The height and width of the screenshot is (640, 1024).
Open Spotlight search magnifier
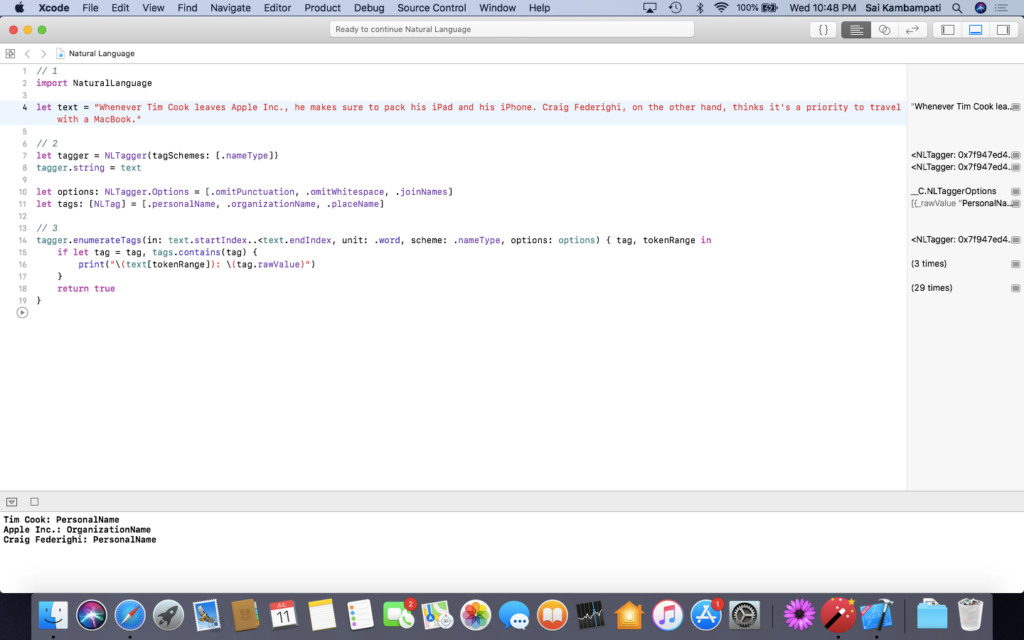coord(957,8)
